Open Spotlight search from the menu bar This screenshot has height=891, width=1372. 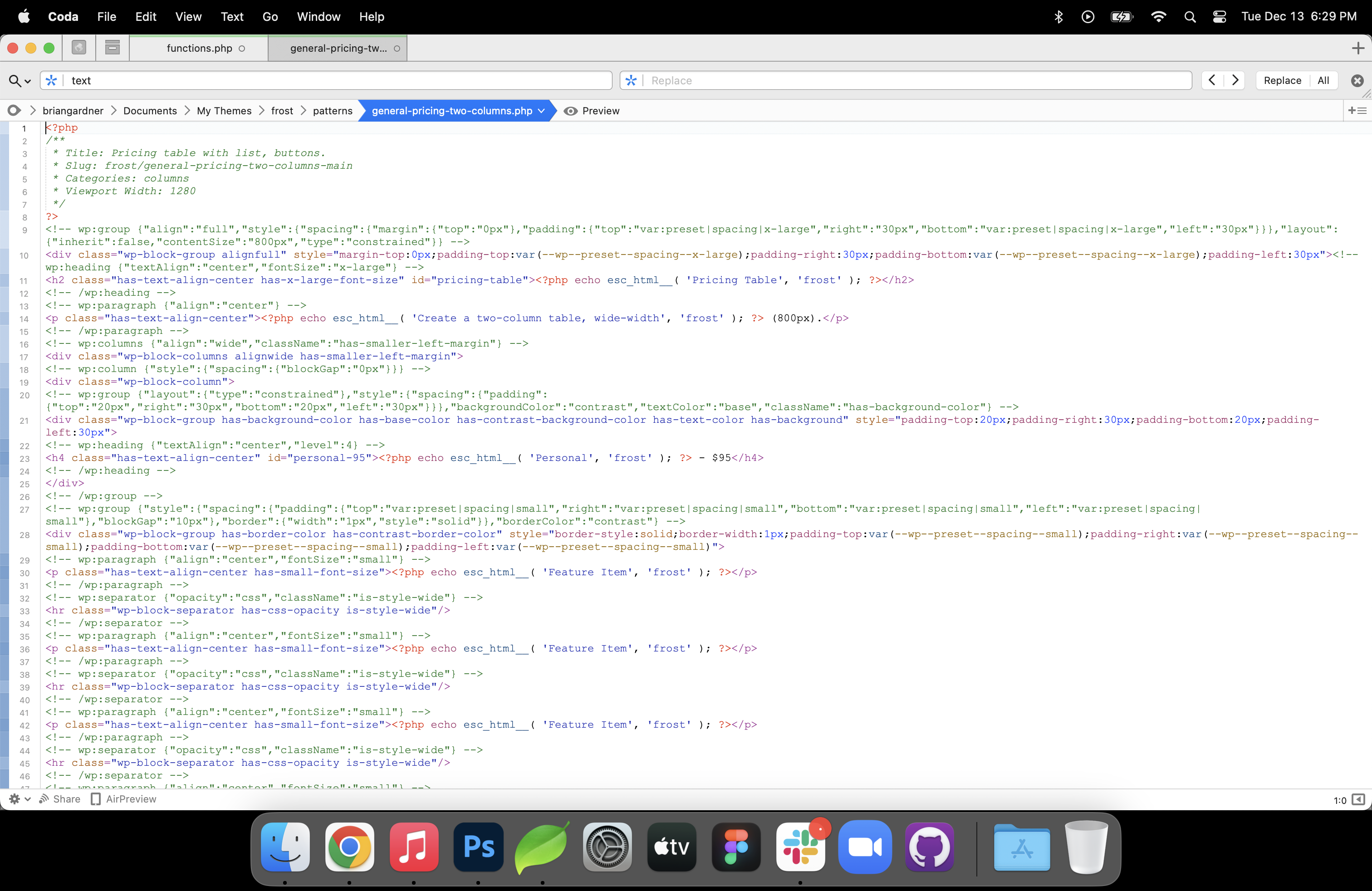click(x=1189, y=17)
